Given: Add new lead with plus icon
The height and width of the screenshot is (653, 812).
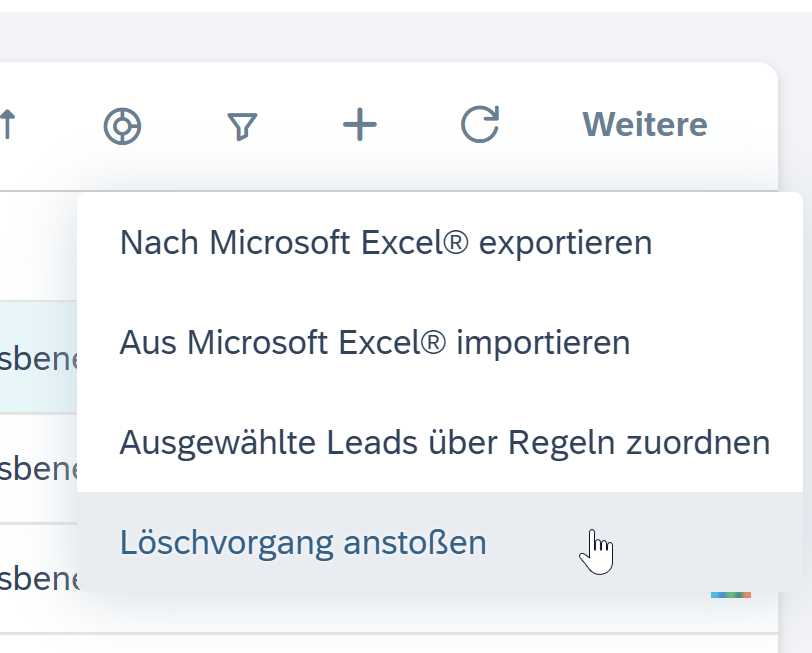Looking at the screenshot, I should [x=360, y=125].
